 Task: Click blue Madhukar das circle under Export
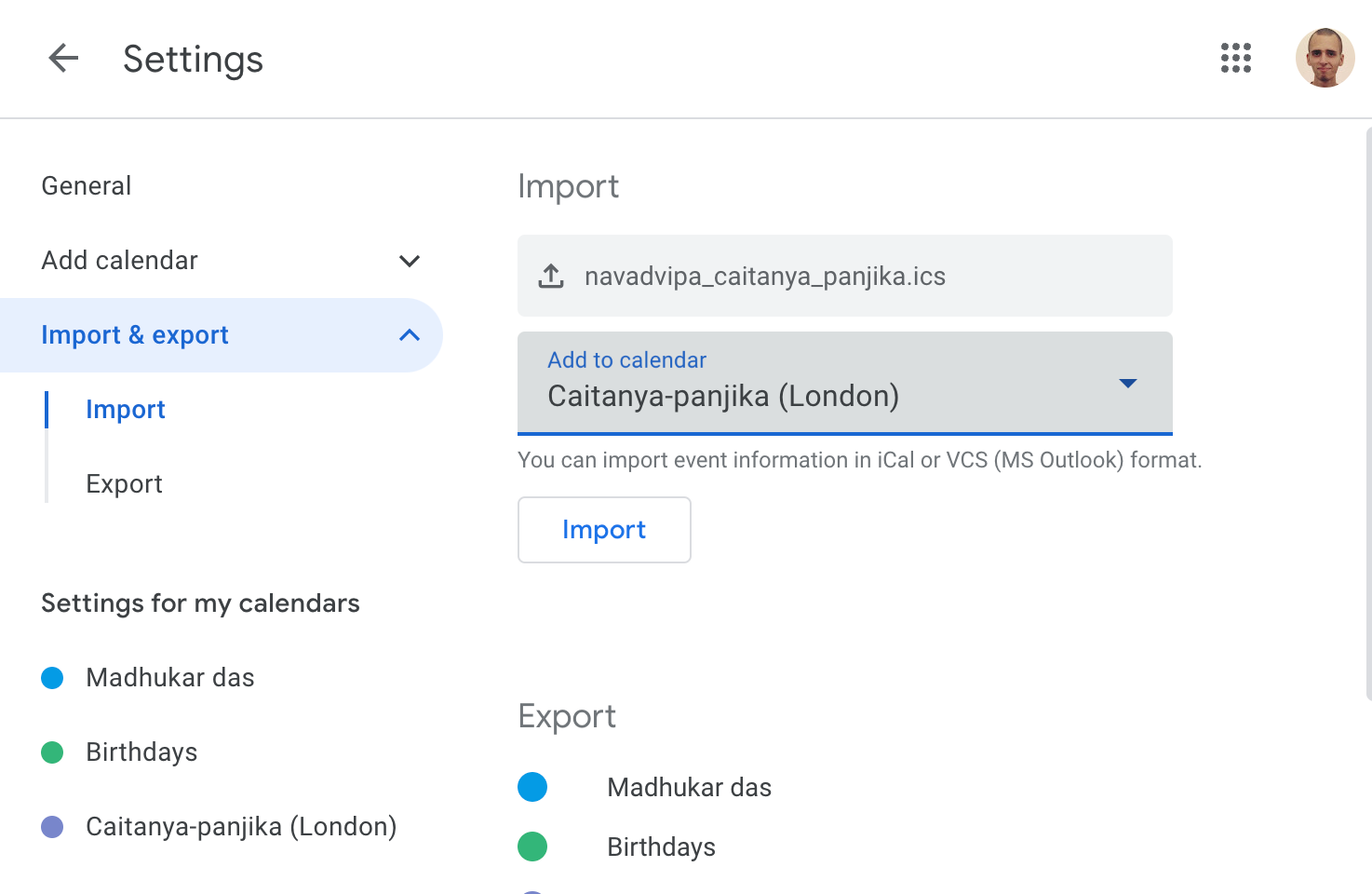pos(532,787)
